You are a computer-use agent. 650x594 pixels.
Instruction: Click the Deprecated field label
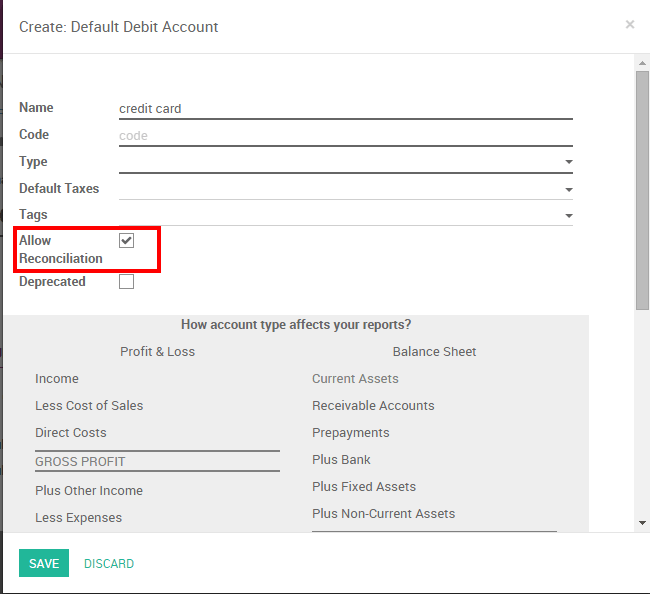(52, 282)
